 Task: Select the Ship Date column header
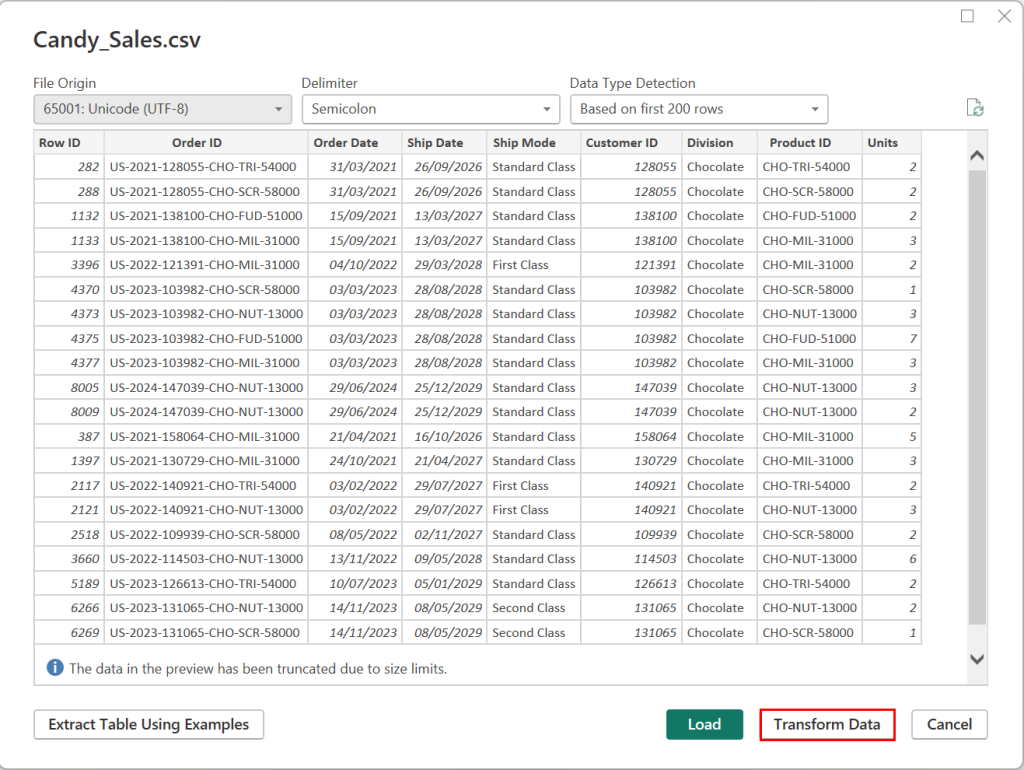click(x=444, y=142)
